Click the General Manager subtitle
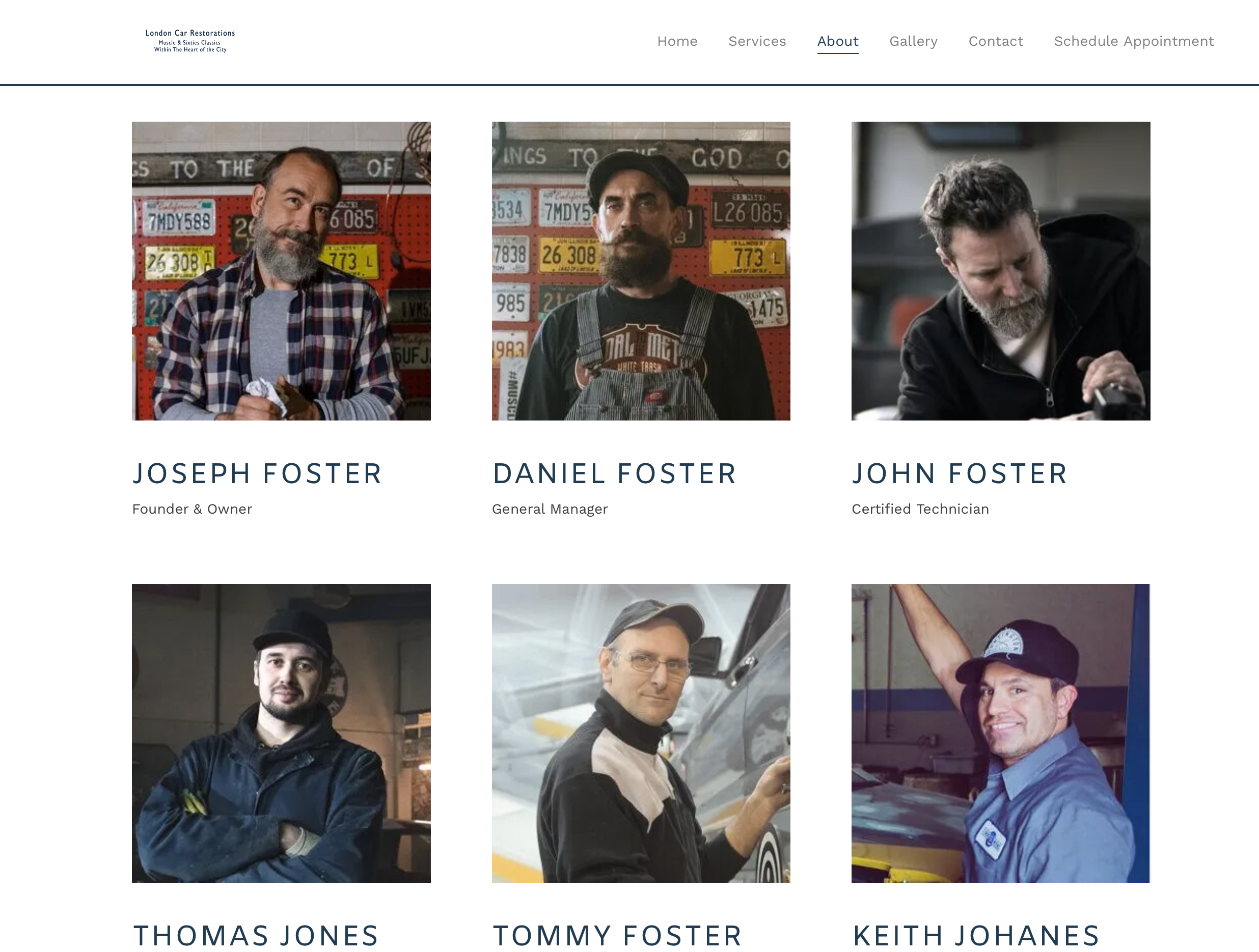The width and height of the screenshot is (1259, 952). (x=550, y=509)
